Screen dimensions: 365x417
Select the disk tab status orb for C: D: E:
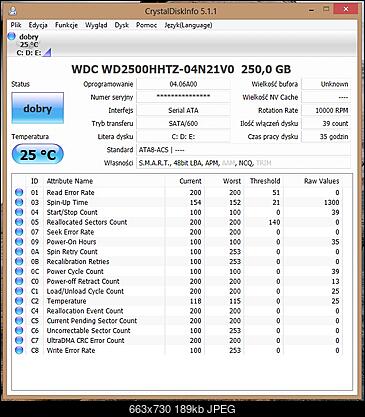pyautogui.click(x=12, y=36)
